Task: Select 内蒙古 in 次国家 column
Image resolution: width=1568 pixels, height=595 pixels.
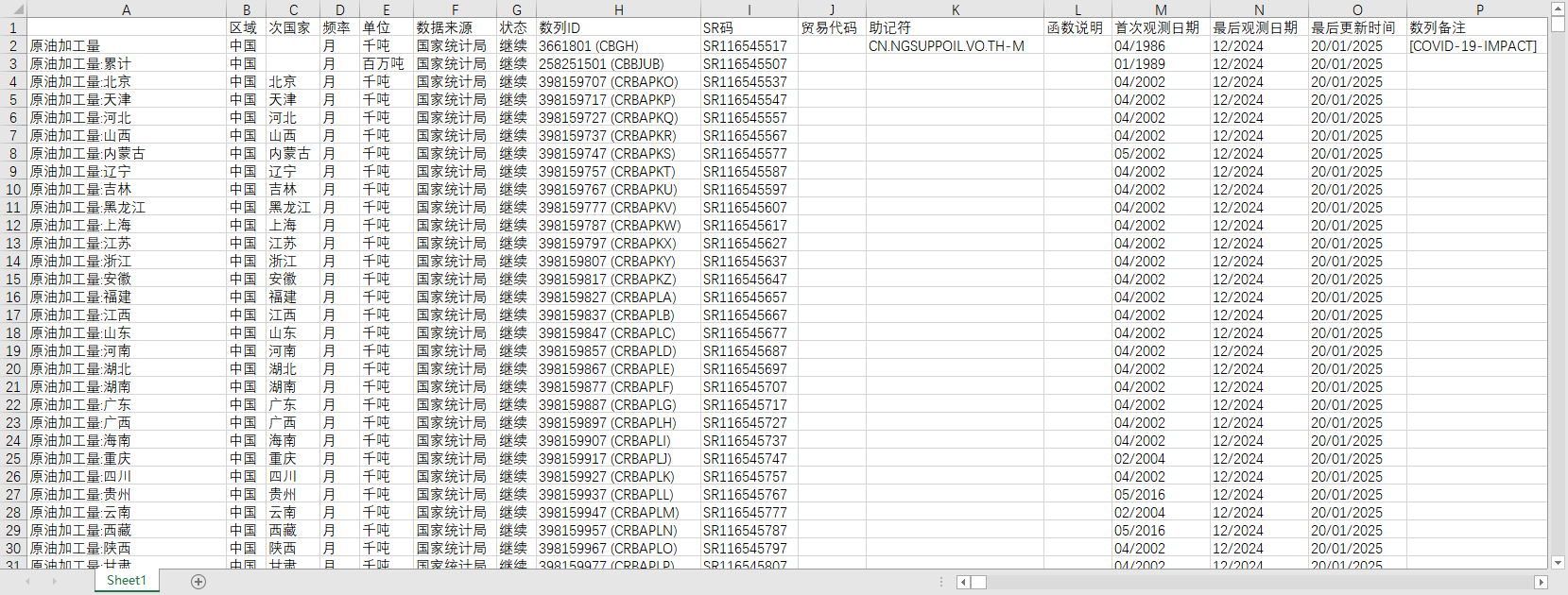Action: pos(293,153)
